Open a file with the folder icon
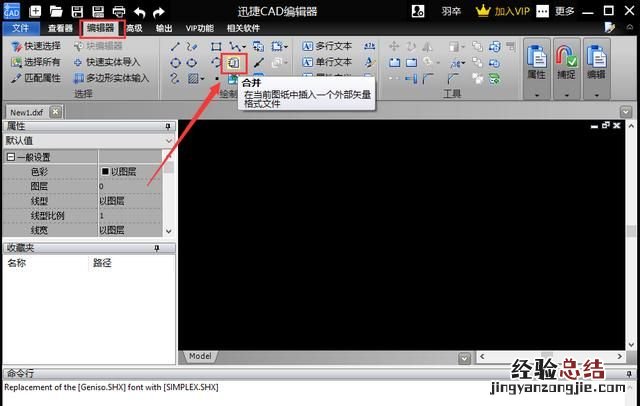 [x=56, y=11]
